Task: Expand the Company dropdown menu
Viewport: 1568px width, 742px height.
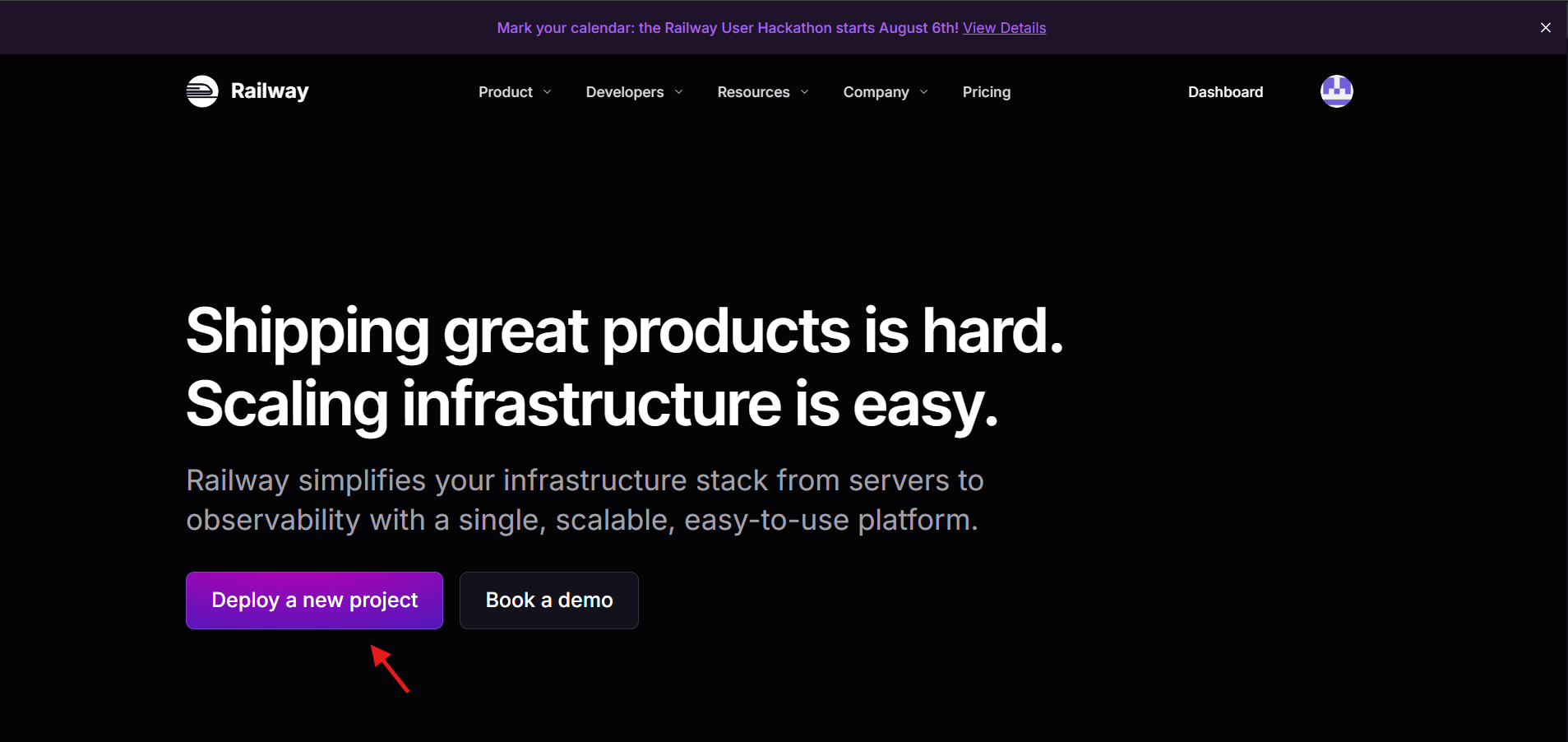Action: click(886, 92)
